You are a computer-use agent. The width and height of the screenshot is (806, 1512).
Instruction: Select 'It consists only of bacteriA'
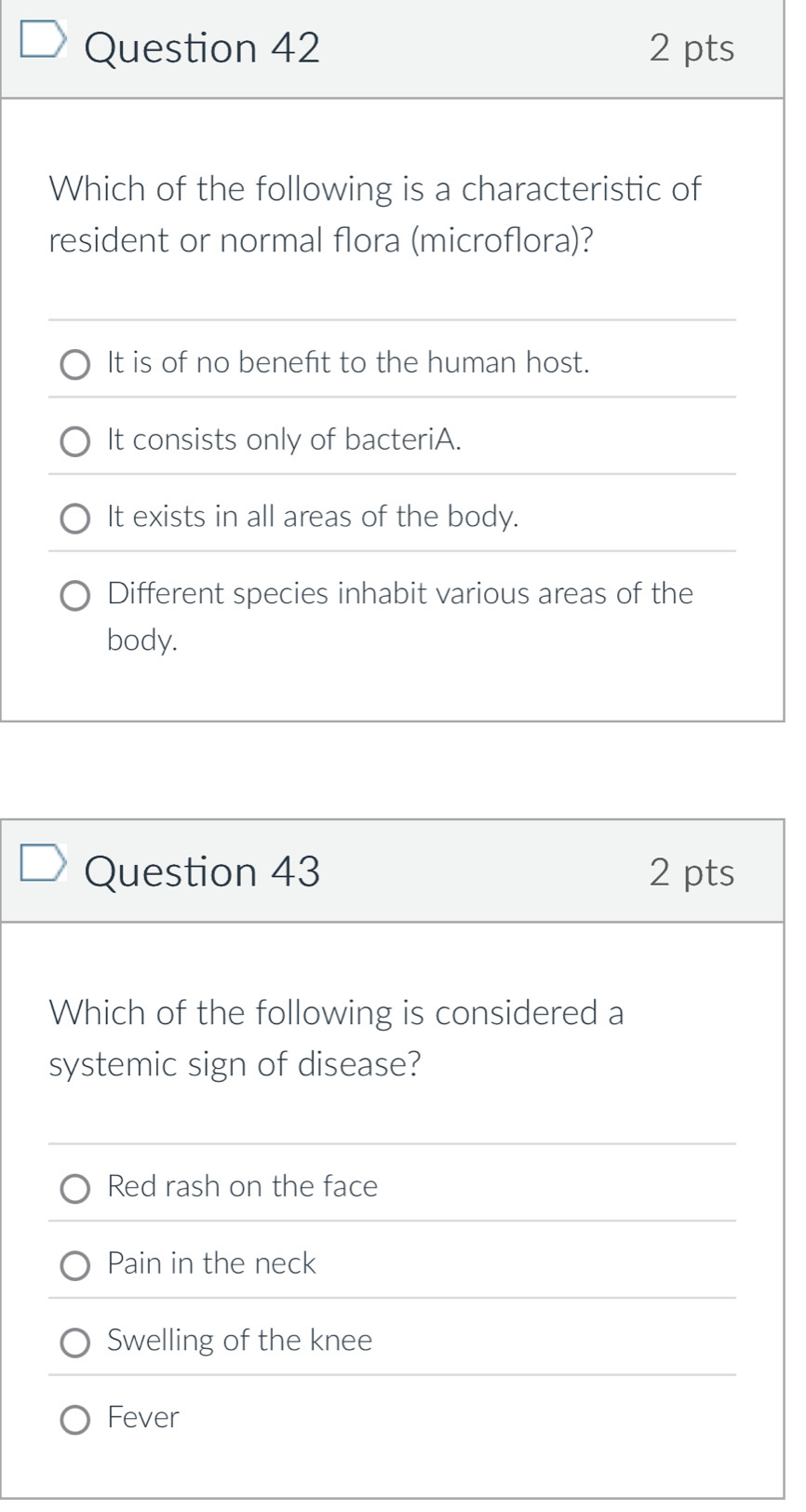pyautogui.click(x=76, y=441)
